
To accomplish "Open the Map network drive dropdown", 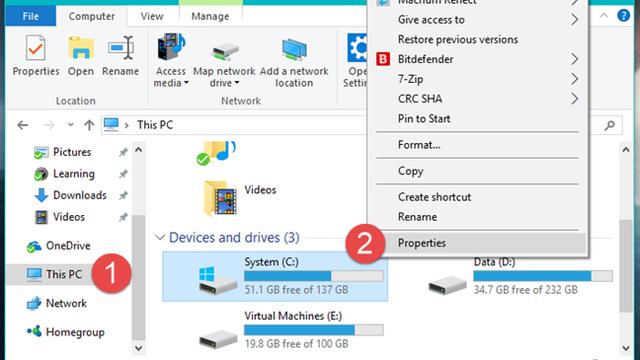I will click(224, 60).
